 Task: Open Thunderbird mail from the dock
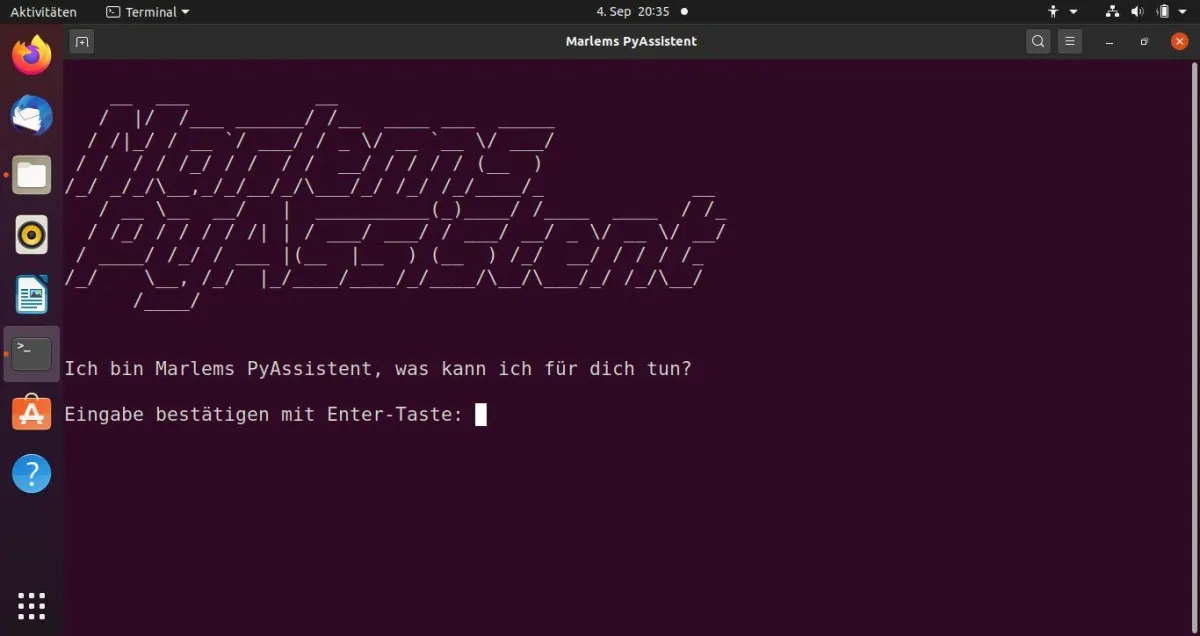(x=31, y=115)
